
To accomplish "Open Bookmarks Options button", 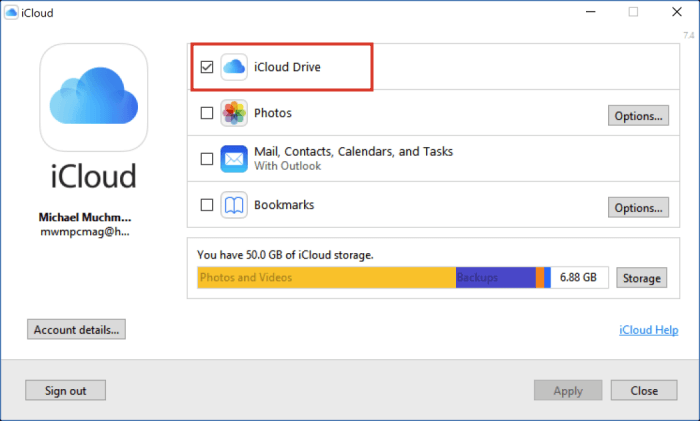I will (638, 207).
